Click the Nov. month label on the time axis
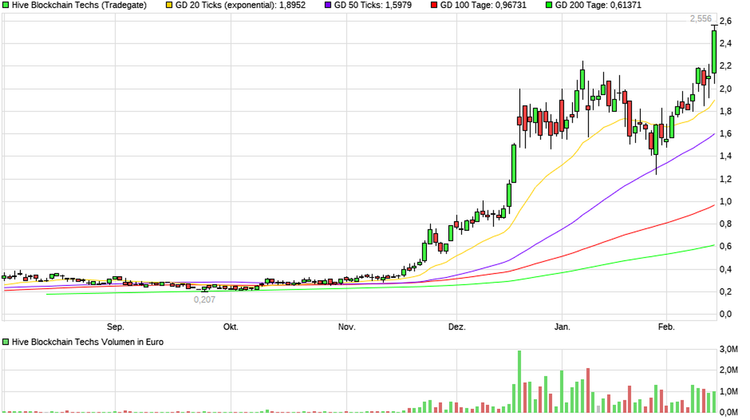Viewport: 750px width, 420px height. tap(347, 326)
